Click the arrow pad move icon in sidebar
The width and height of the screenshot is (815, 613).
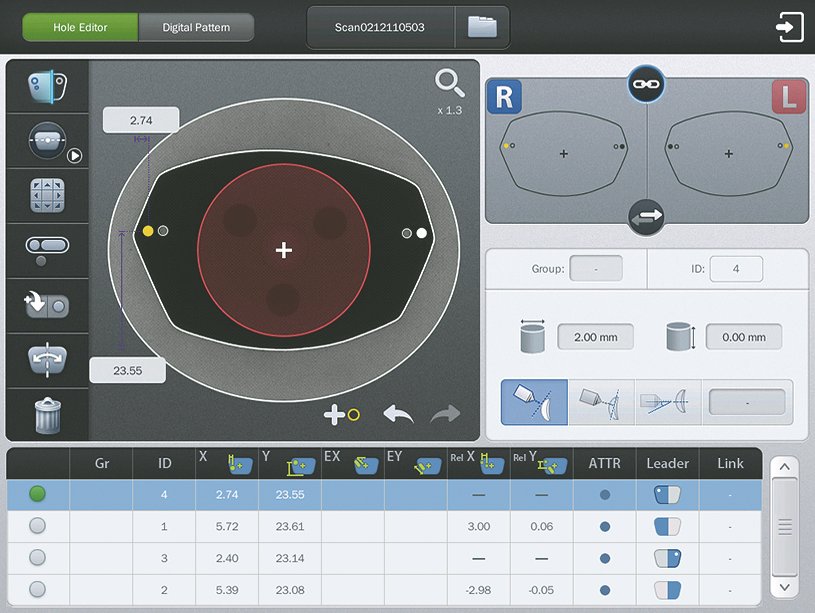[47, 195]
